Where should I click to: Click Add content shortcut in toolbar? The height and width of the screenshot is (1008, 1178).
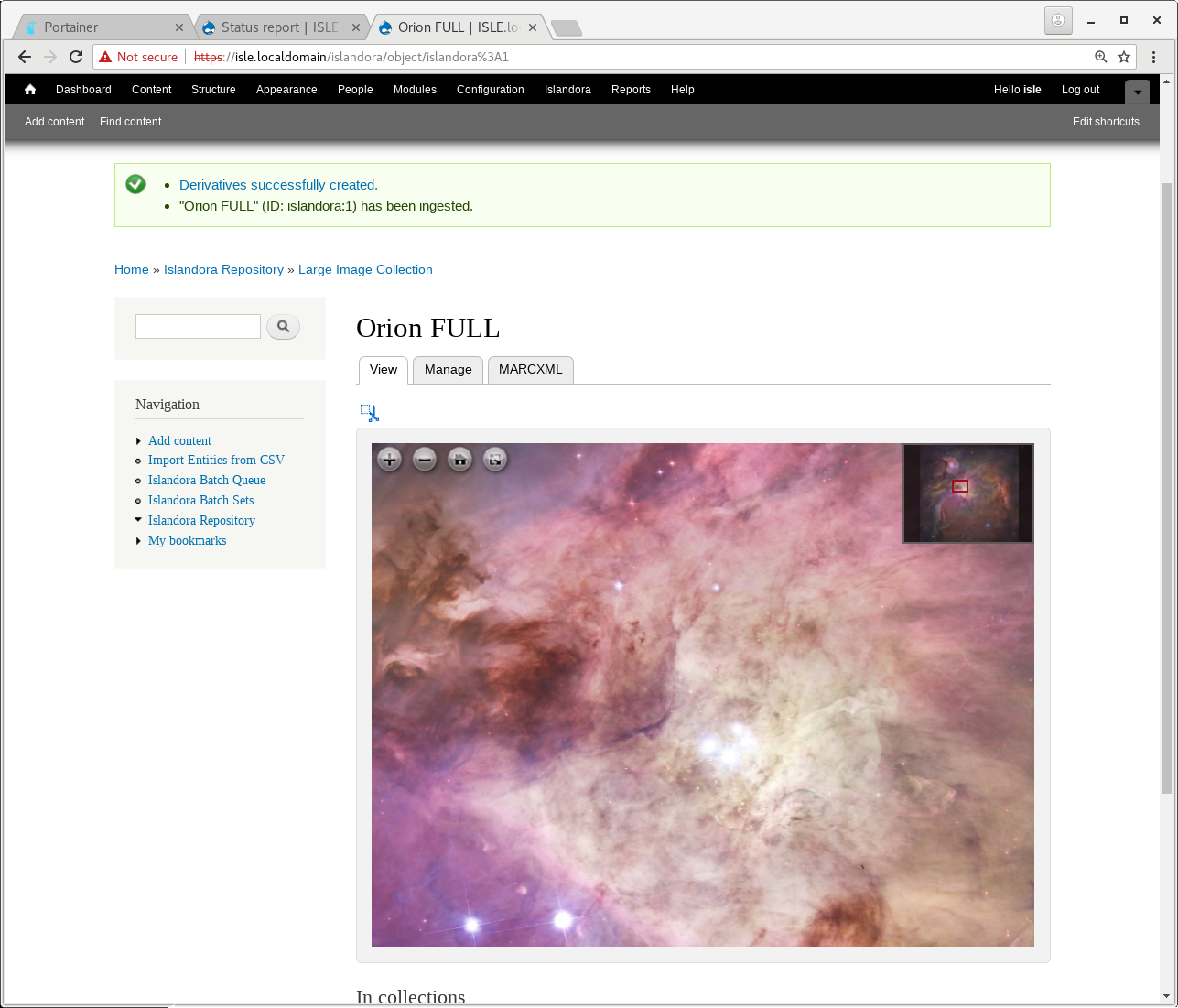pyautogui.click(x=55, y=122)
